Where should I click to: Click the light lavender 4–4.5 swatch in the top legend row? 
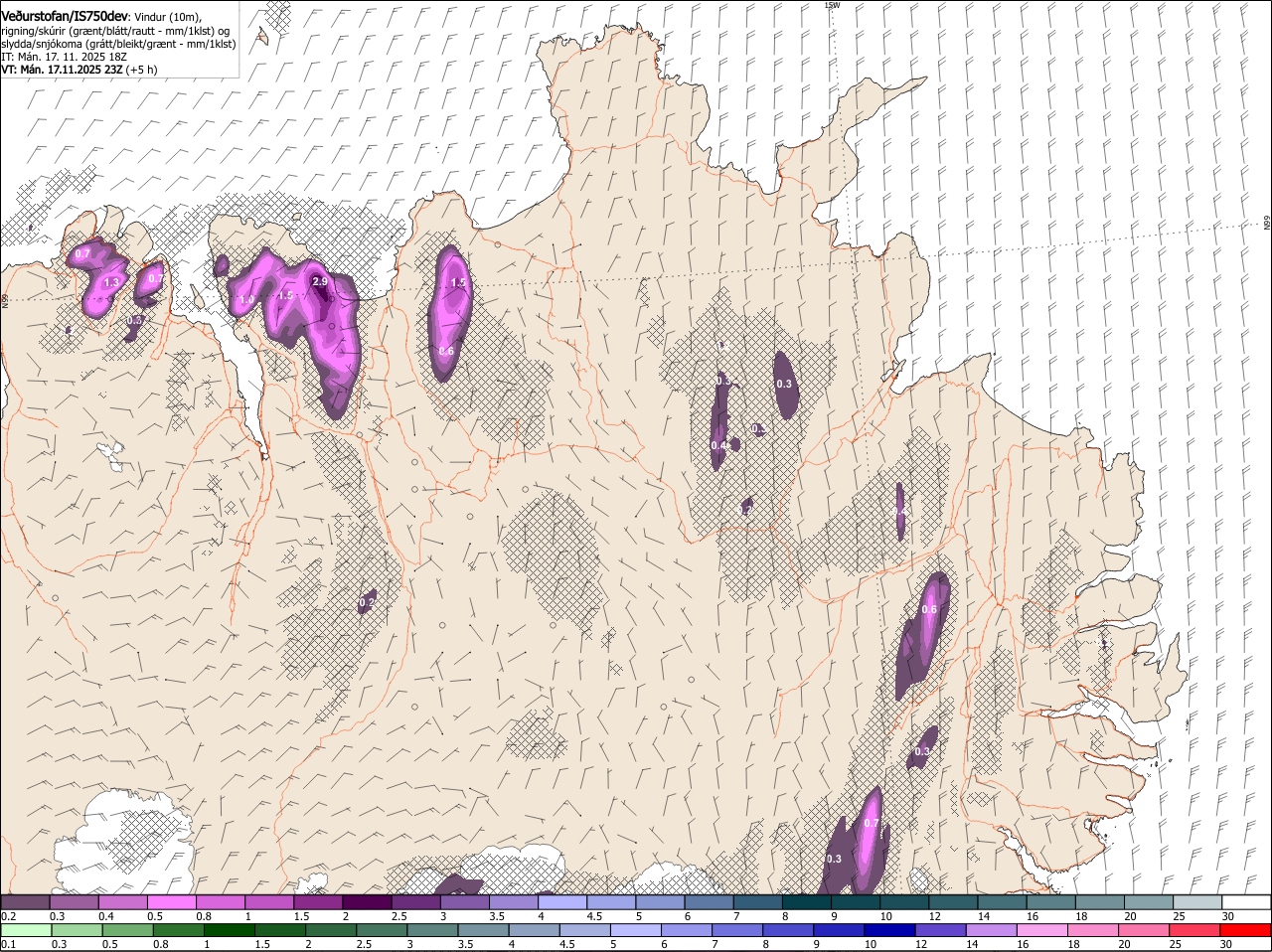tap(562, 902)
